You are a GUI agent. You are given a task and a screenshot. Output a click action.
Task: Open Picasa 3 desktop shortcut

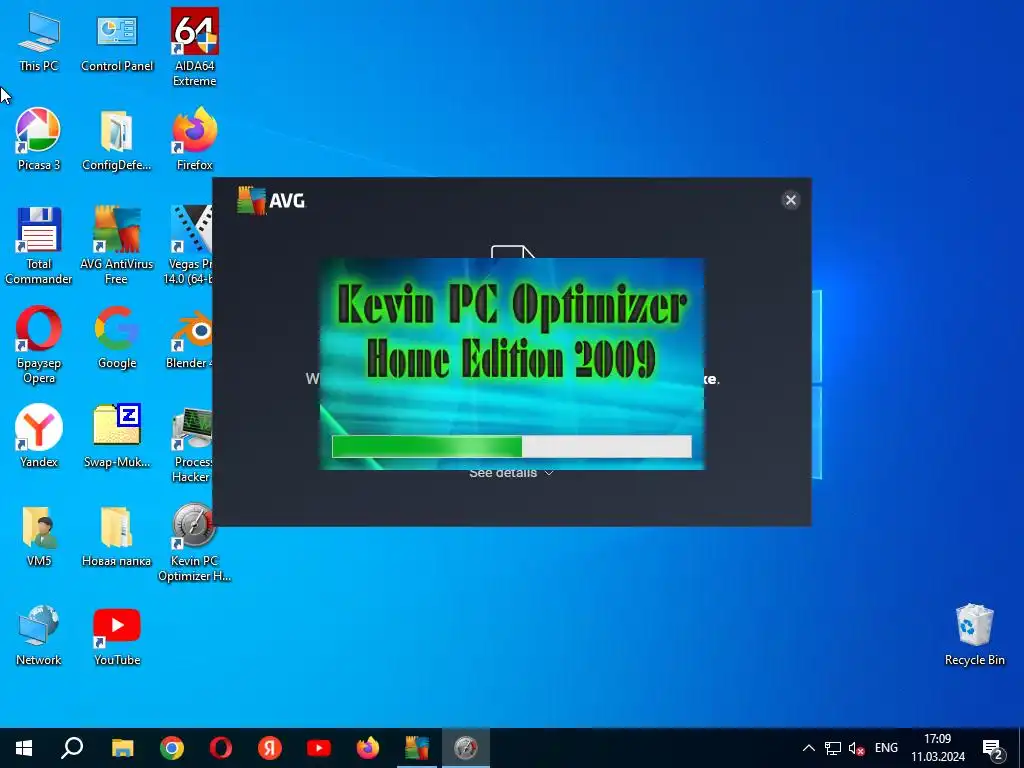click(x=39, y=139)
